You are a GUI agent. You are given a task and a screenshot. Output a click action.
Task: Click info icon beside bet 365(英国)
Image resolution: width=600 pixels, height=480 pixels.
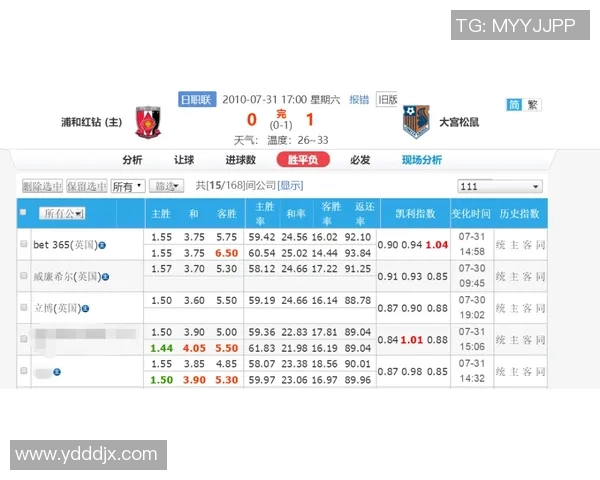(102, 244)
